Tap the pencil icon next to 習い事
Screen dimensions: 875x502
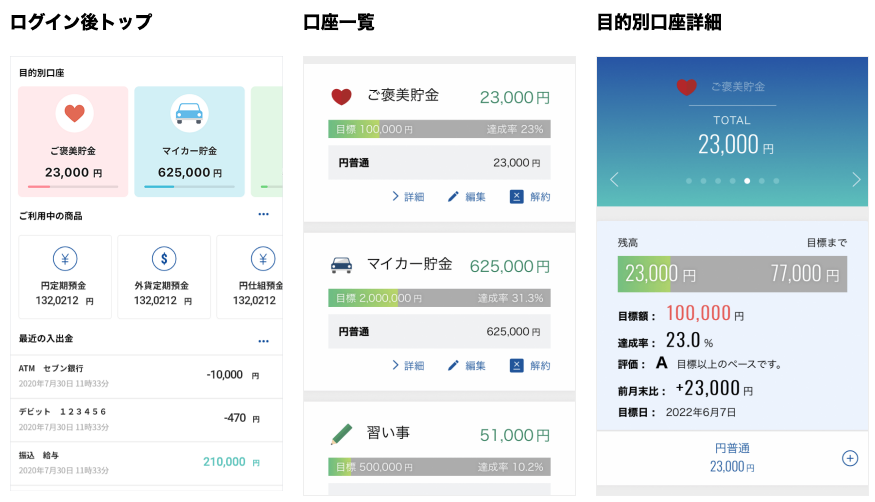[342, 435]
